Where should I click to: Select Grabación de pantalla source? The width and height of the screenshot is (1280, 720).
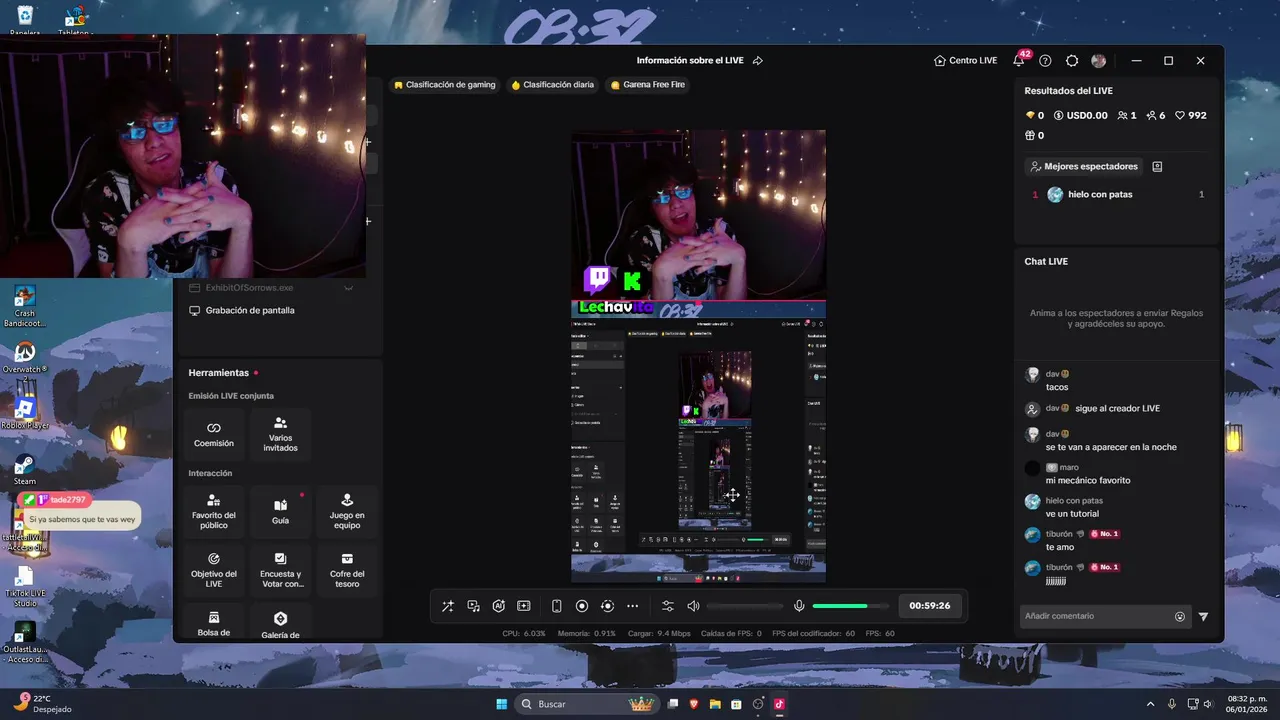pyautogui.click(x=241, y=310)
